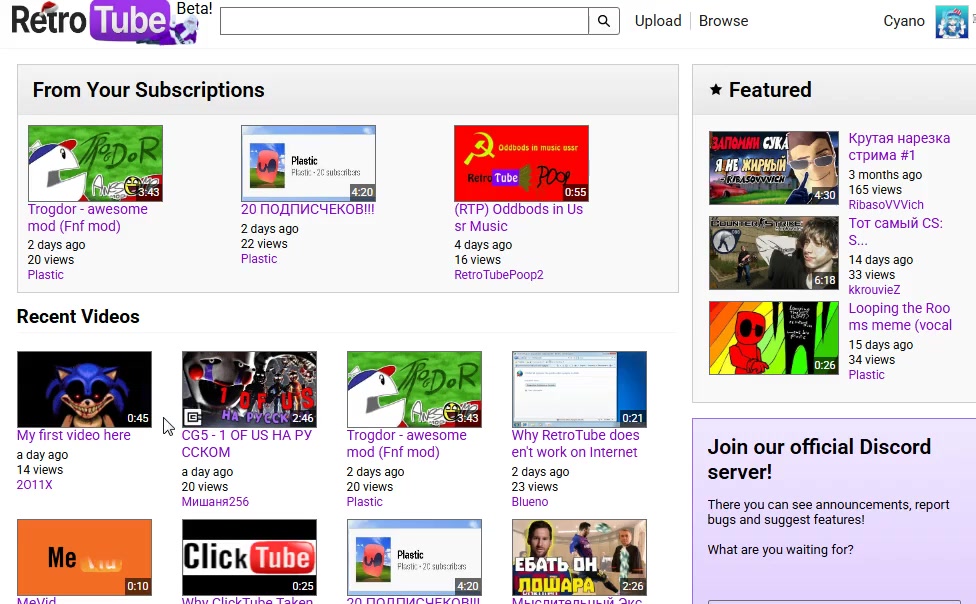Click the Cyano username link
This screenshot has width=976, height=604.
[904, 21]
